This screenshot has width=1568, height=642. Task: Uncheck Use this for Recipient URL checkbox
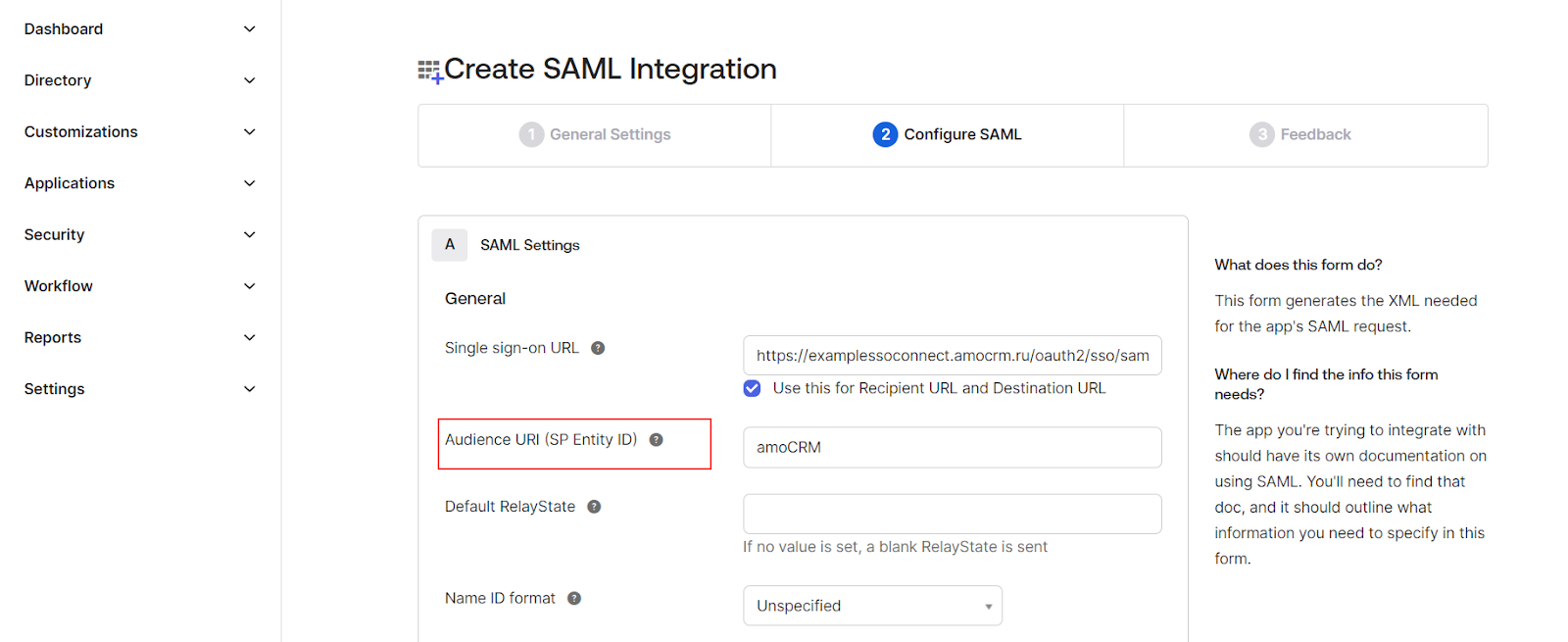752,388
